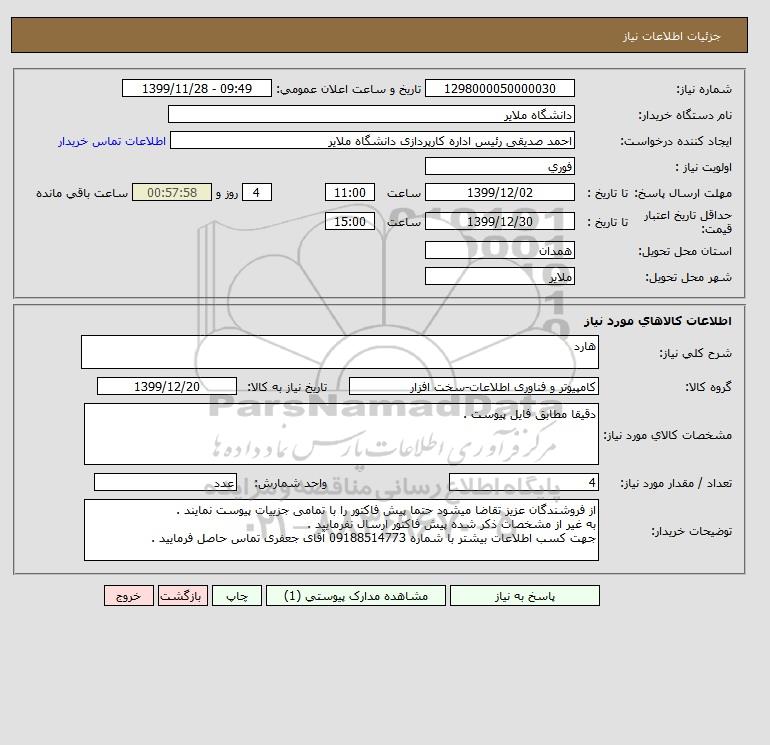Click the label 'شماره نیاز:'
Screen dimensions: 770x745
pyautogui.click(x=704, y=89)
